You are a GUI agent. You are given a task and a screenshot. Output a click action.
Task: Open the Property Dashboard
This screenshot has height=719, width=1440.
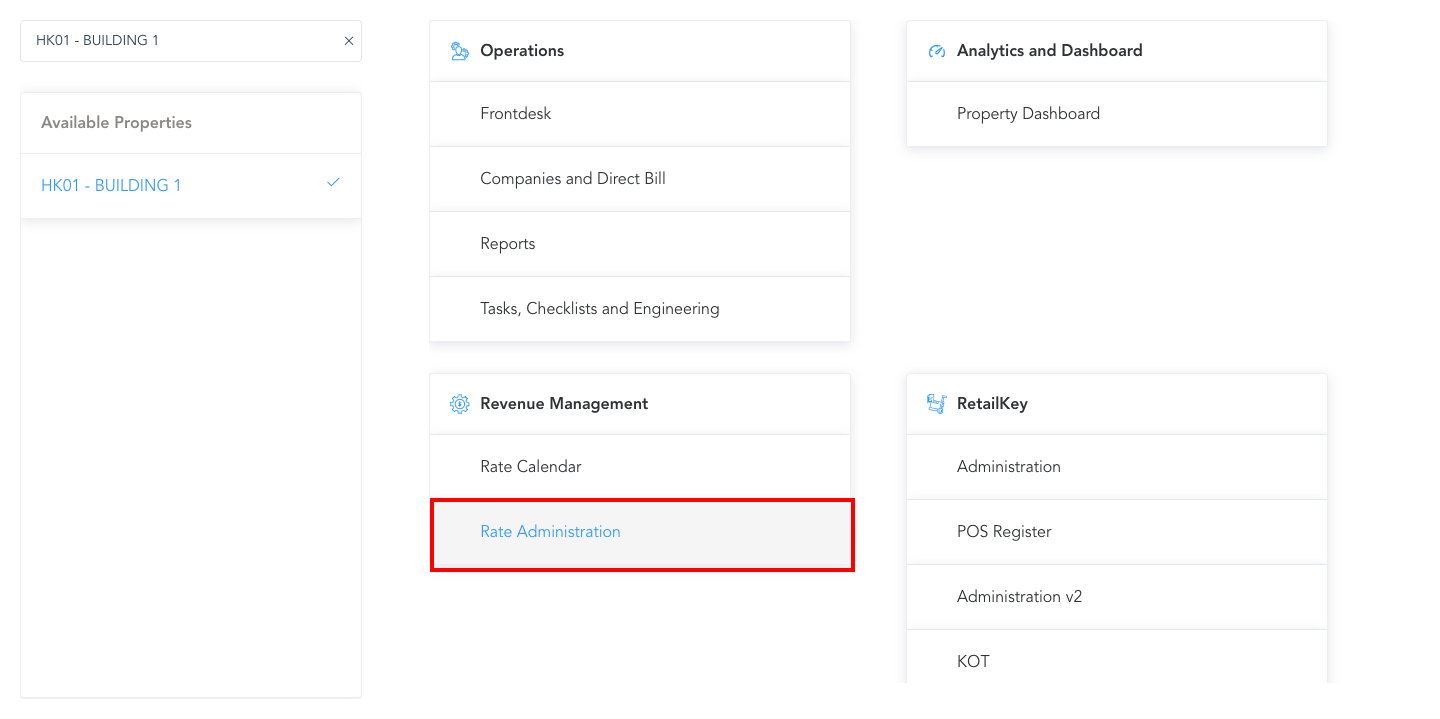coord(1028,113)
